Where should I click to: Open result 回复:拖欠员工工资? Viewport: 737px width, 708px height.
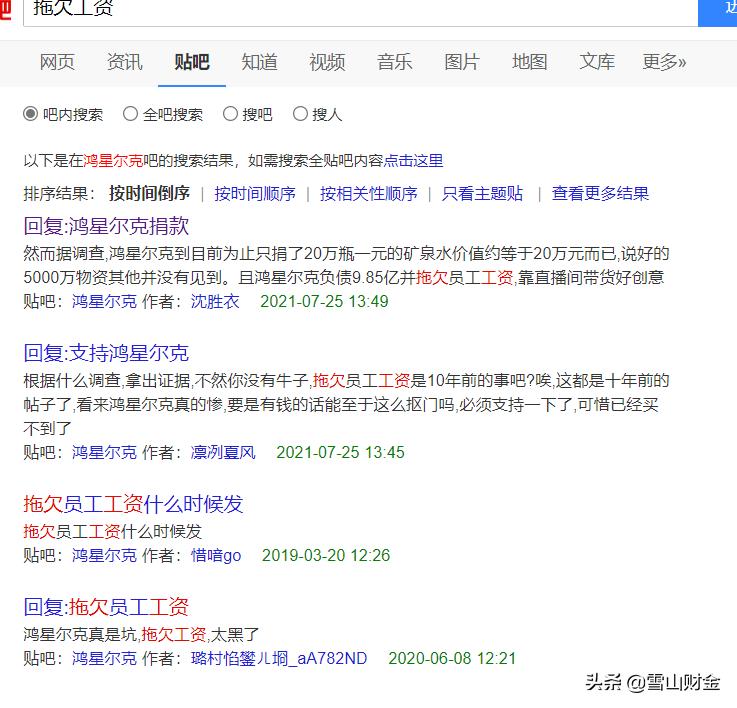point(106,607)
